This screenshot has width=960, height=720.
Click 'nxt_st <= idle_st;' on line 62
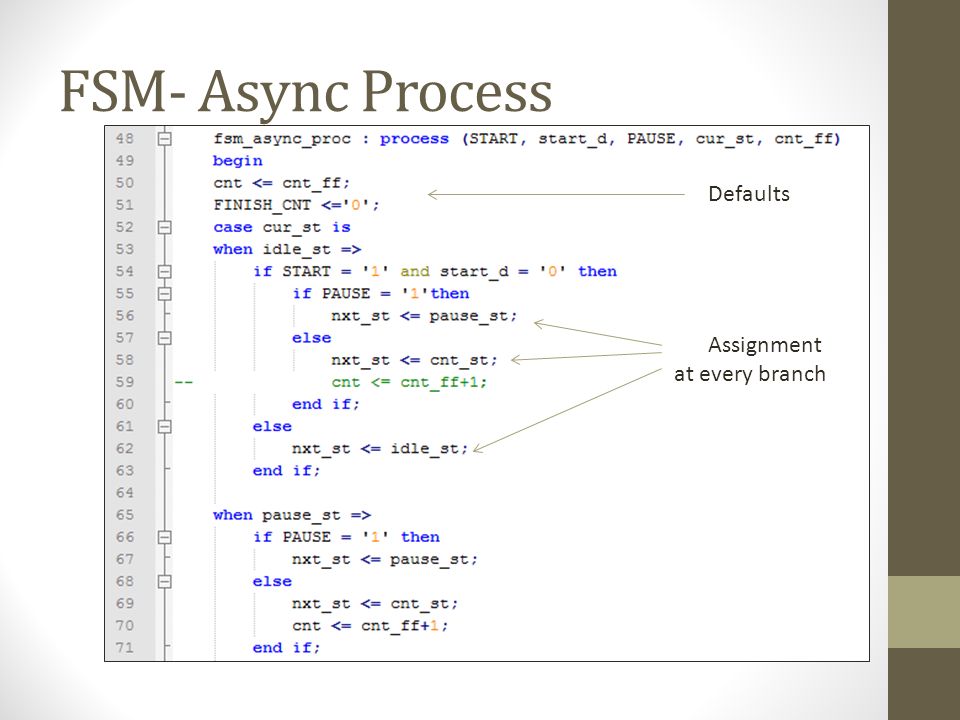tap(380, 449)
